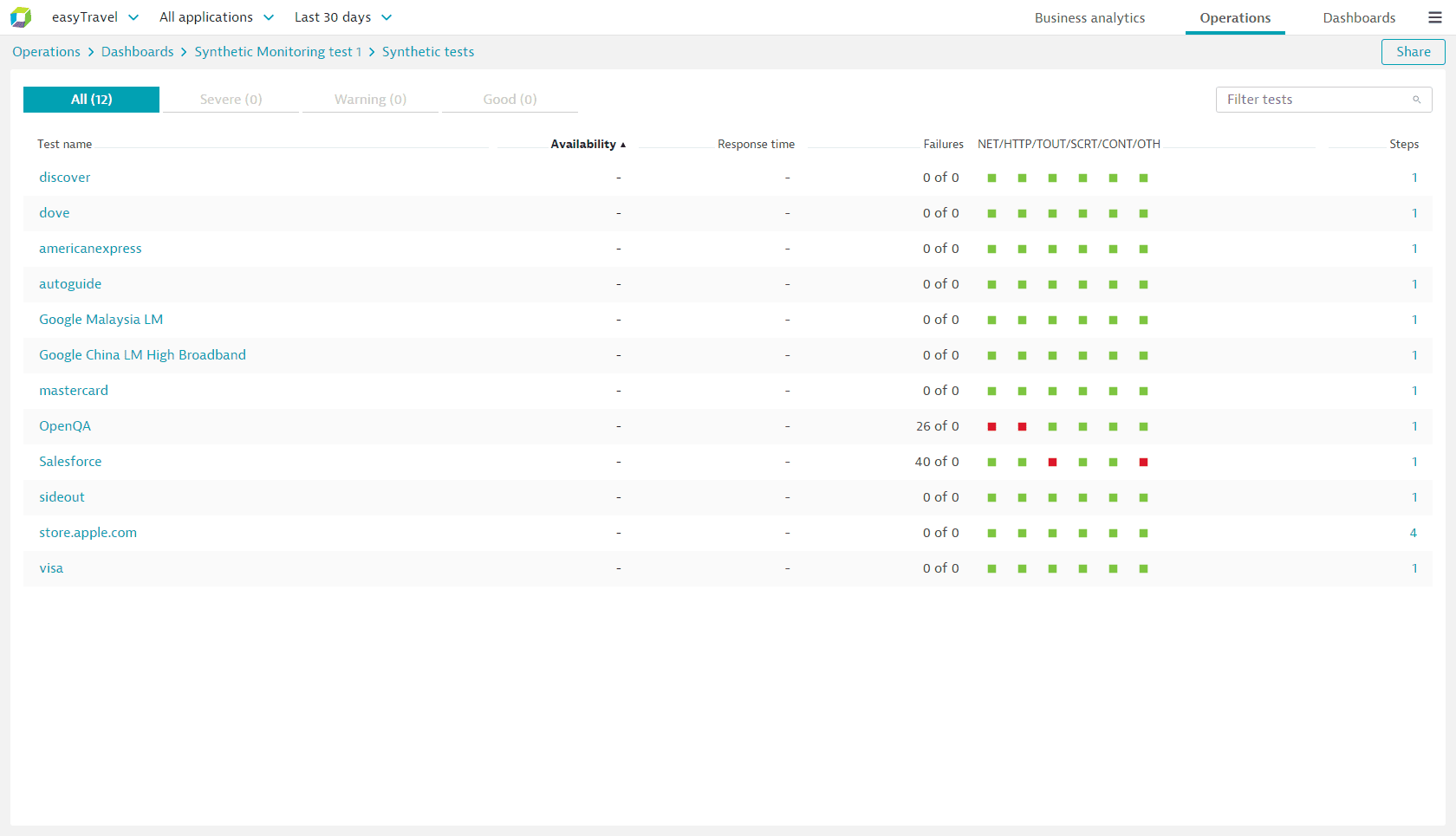Image resolution: width=1456 pixels, height=836 pixels.
Task: Click the 4 steps link for store.apple.com
Action: pyautogui.click(x=1414, y=533)
